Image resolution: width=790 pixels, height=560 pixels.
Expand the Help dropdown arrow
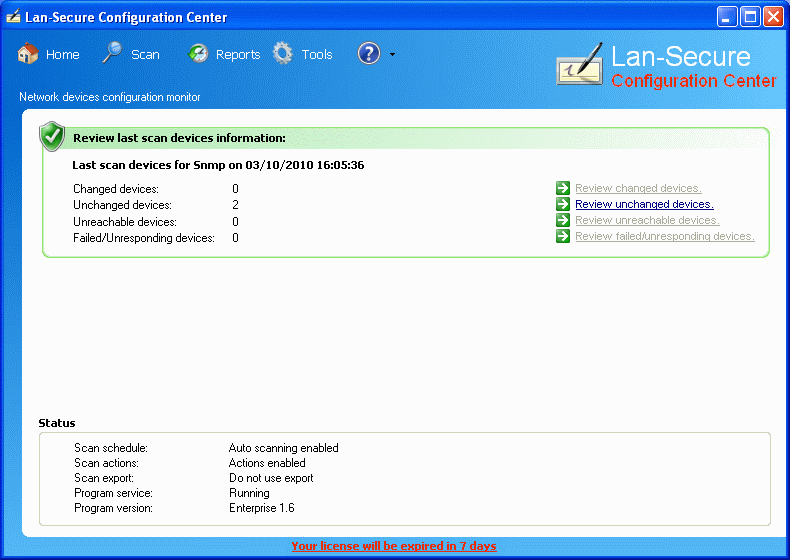pyautogui.click(x=392, y=54)
